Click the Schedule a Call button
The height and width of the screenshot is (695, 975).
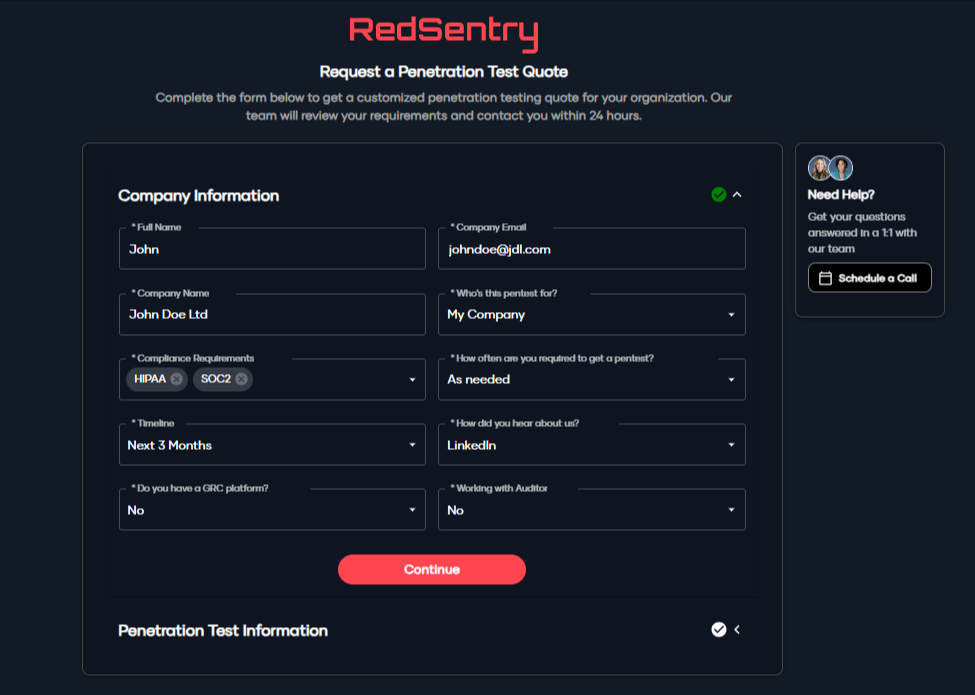coord(869,277)
